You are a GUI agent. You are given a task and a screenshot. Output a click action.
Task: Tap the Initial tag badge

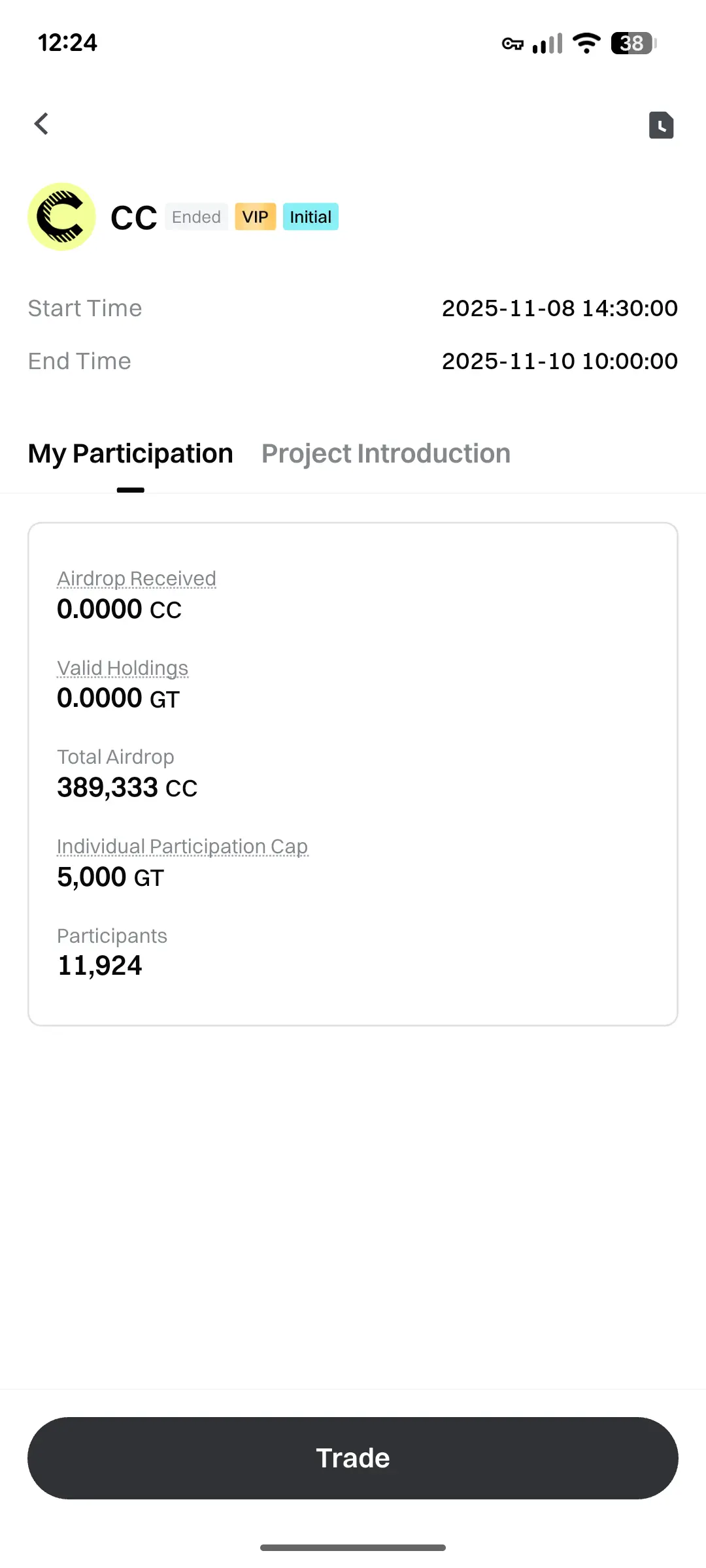point(311,217)
